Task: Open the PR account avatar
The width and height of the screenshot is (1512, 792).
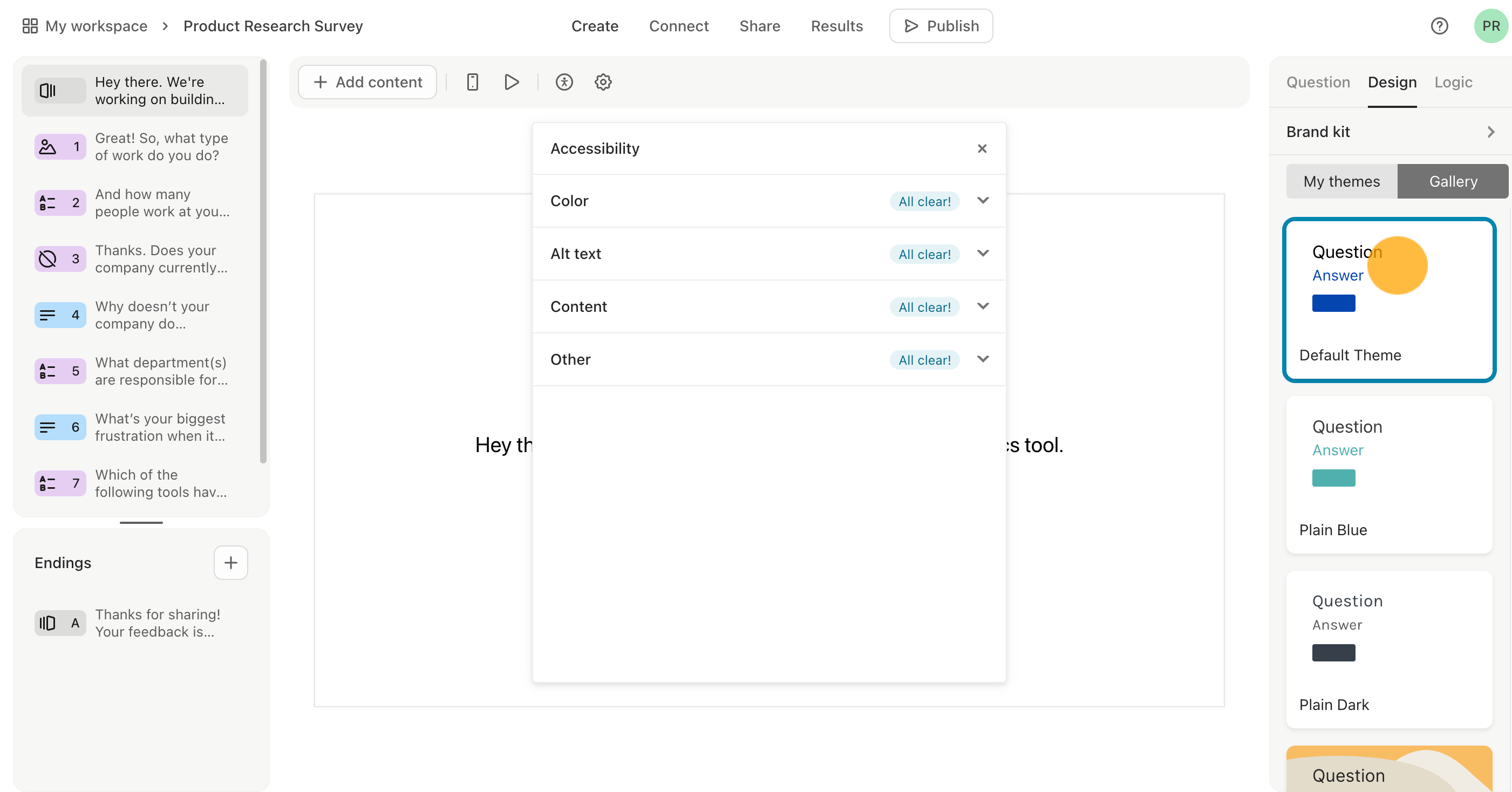Action: coord(1491,26)
